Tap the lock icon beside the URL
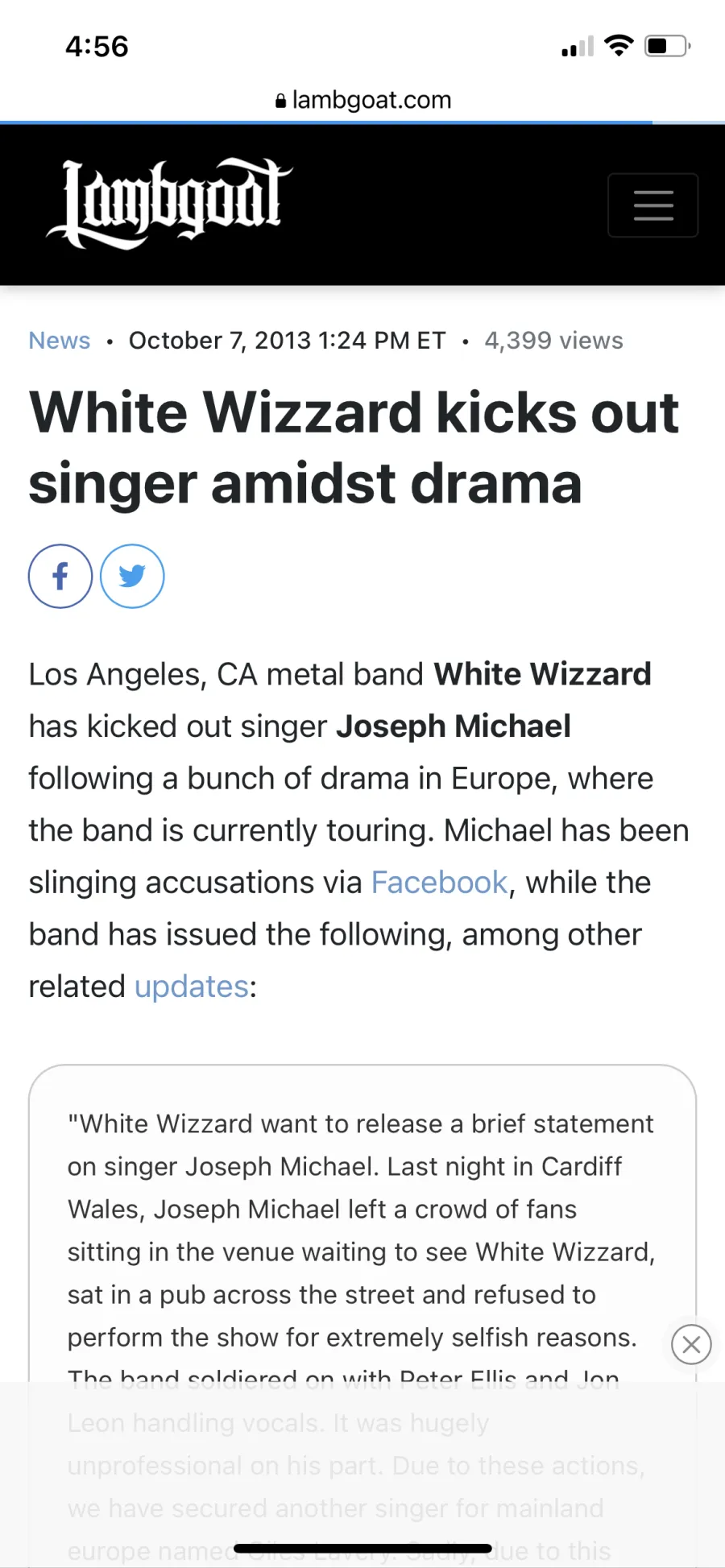Image resolution: width=725 pixels, height=1568 pixels. (280, 101)
